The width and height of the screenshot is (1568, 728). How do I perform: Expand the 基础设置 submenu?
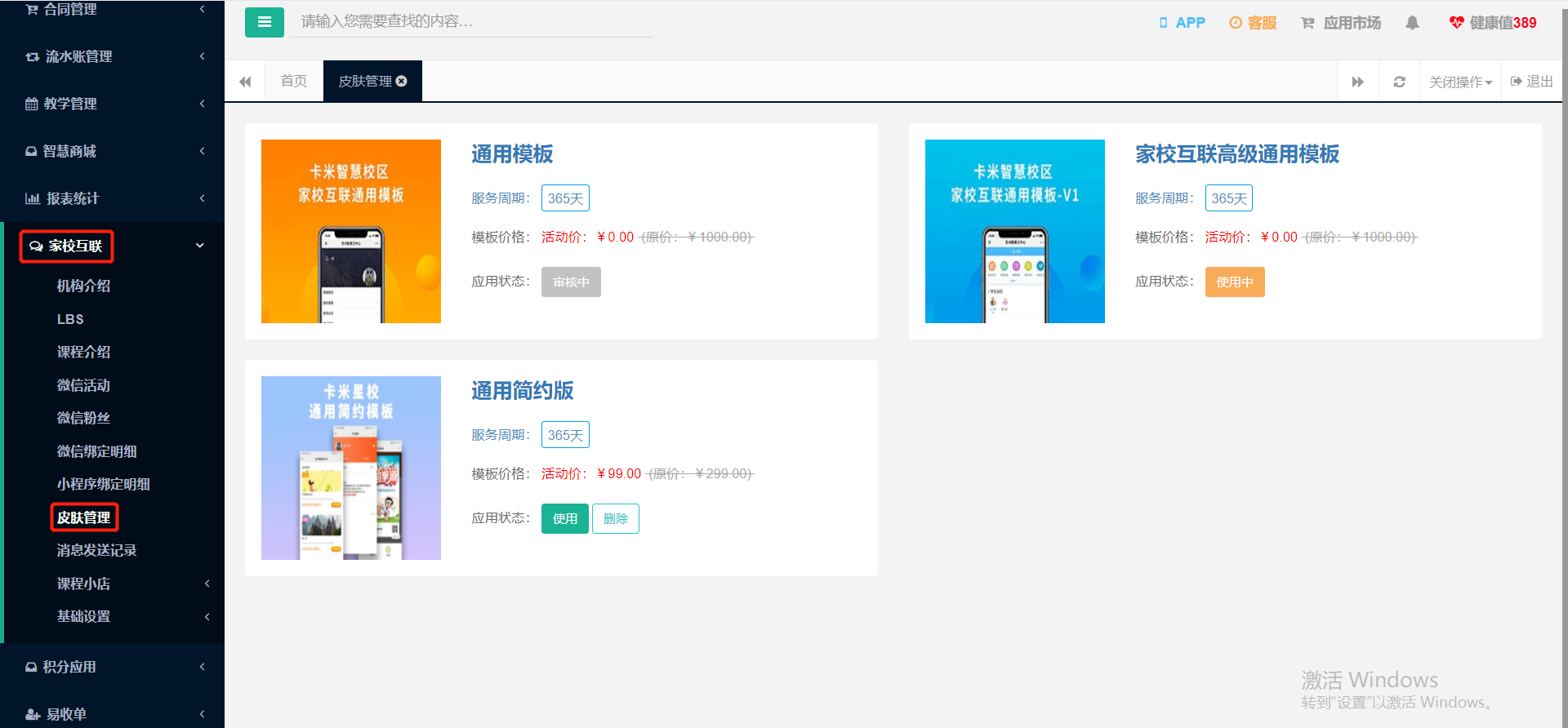point(113,616)
